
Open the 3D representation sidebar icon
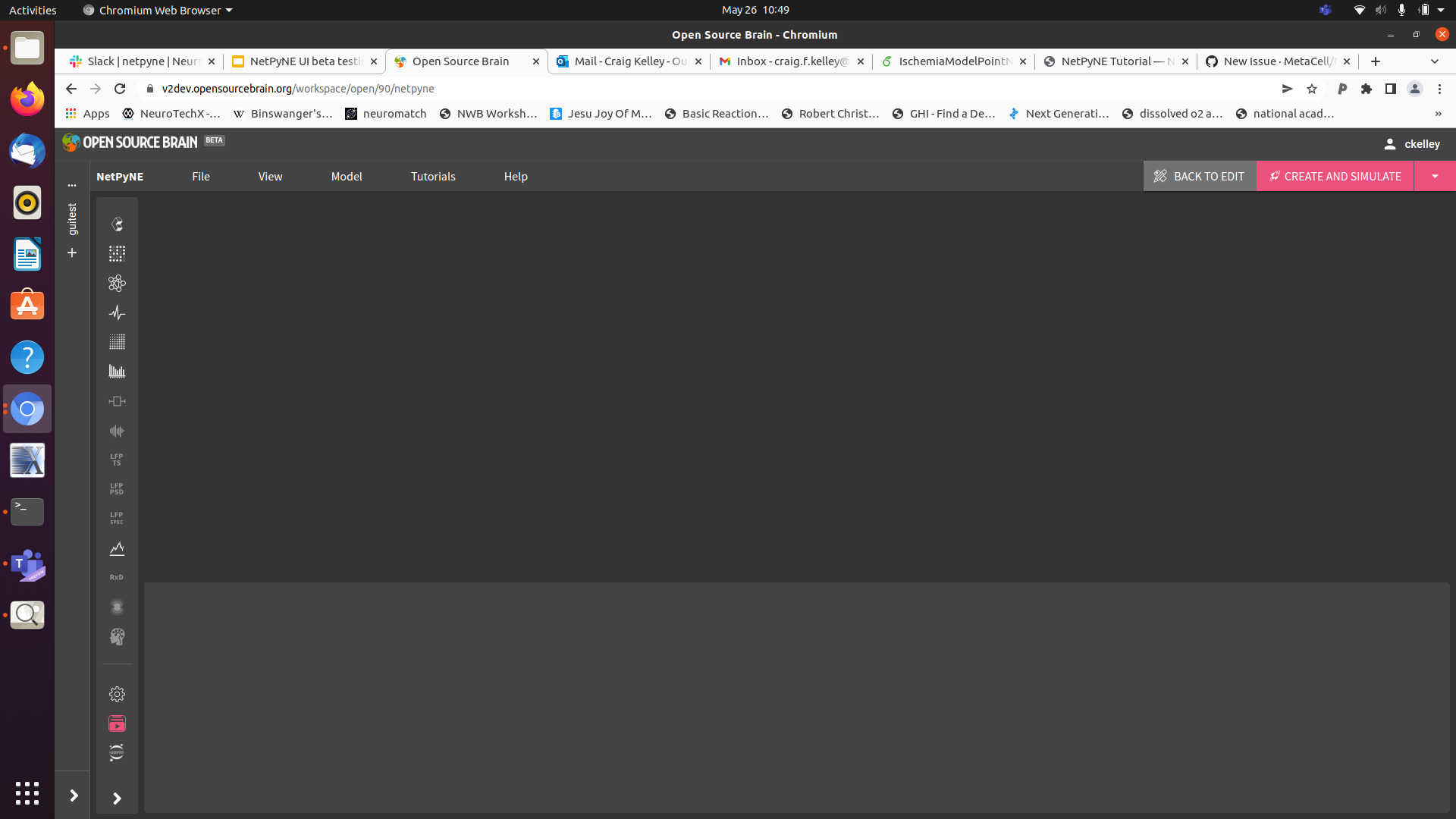(117, 224)
